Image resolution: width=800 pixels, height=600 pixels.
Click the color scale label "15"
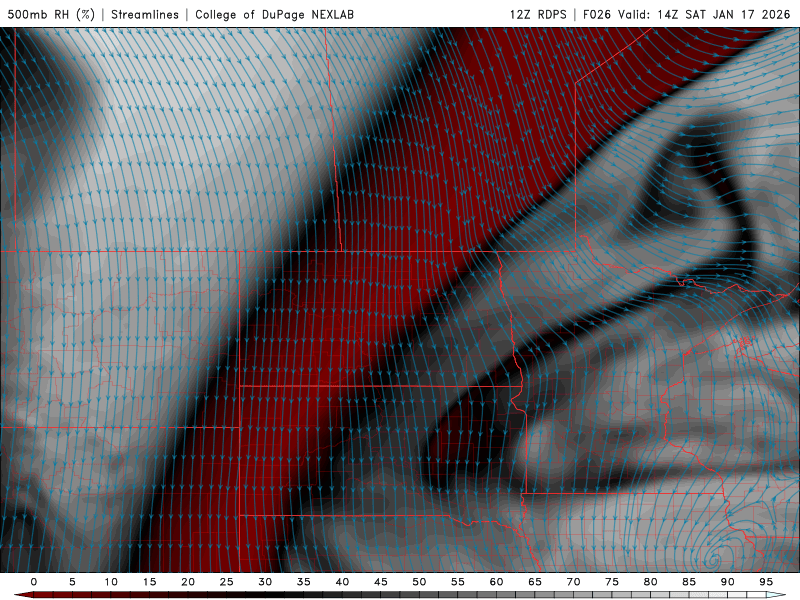tap(149, 582)
